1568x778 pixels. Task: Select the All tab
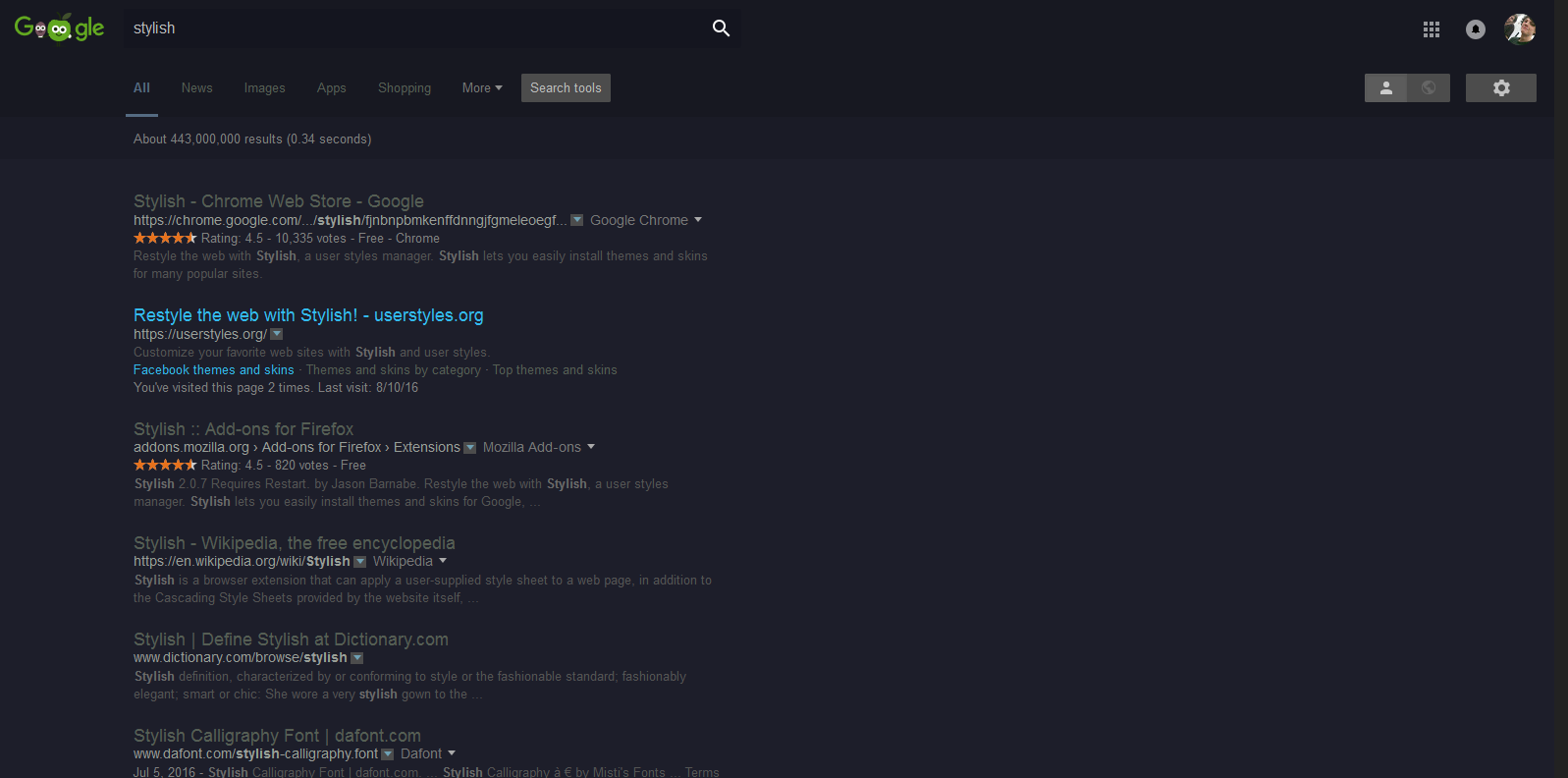click(x=141, y=87)
